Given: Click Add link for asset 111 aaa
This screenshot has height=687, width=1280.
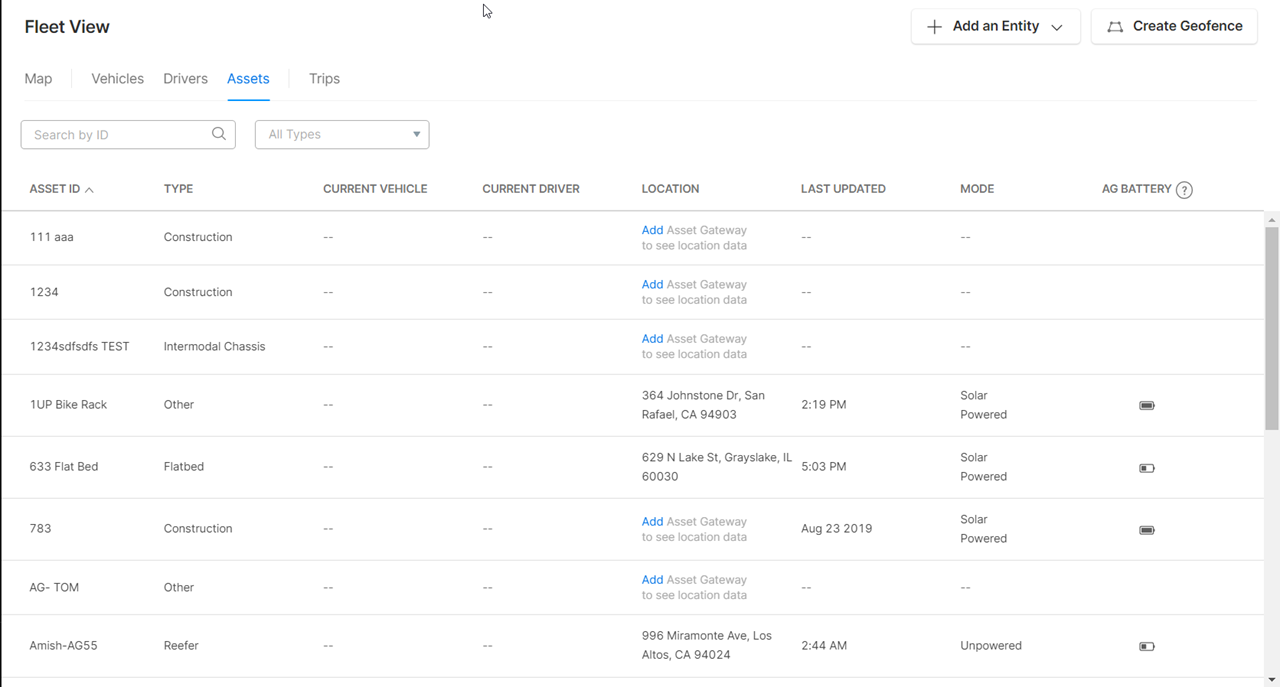Looking at the screenshot, I should [x=652, y=230].
